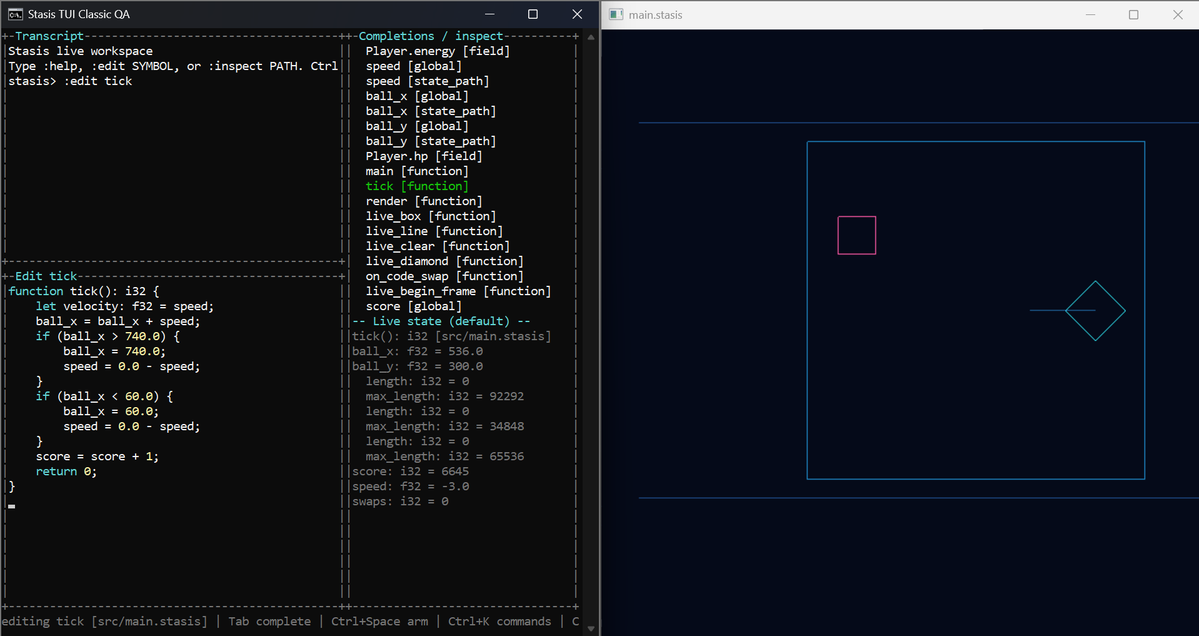Click the console scrollbar up arrow
1199x636 pixels.
coord(591,36)
